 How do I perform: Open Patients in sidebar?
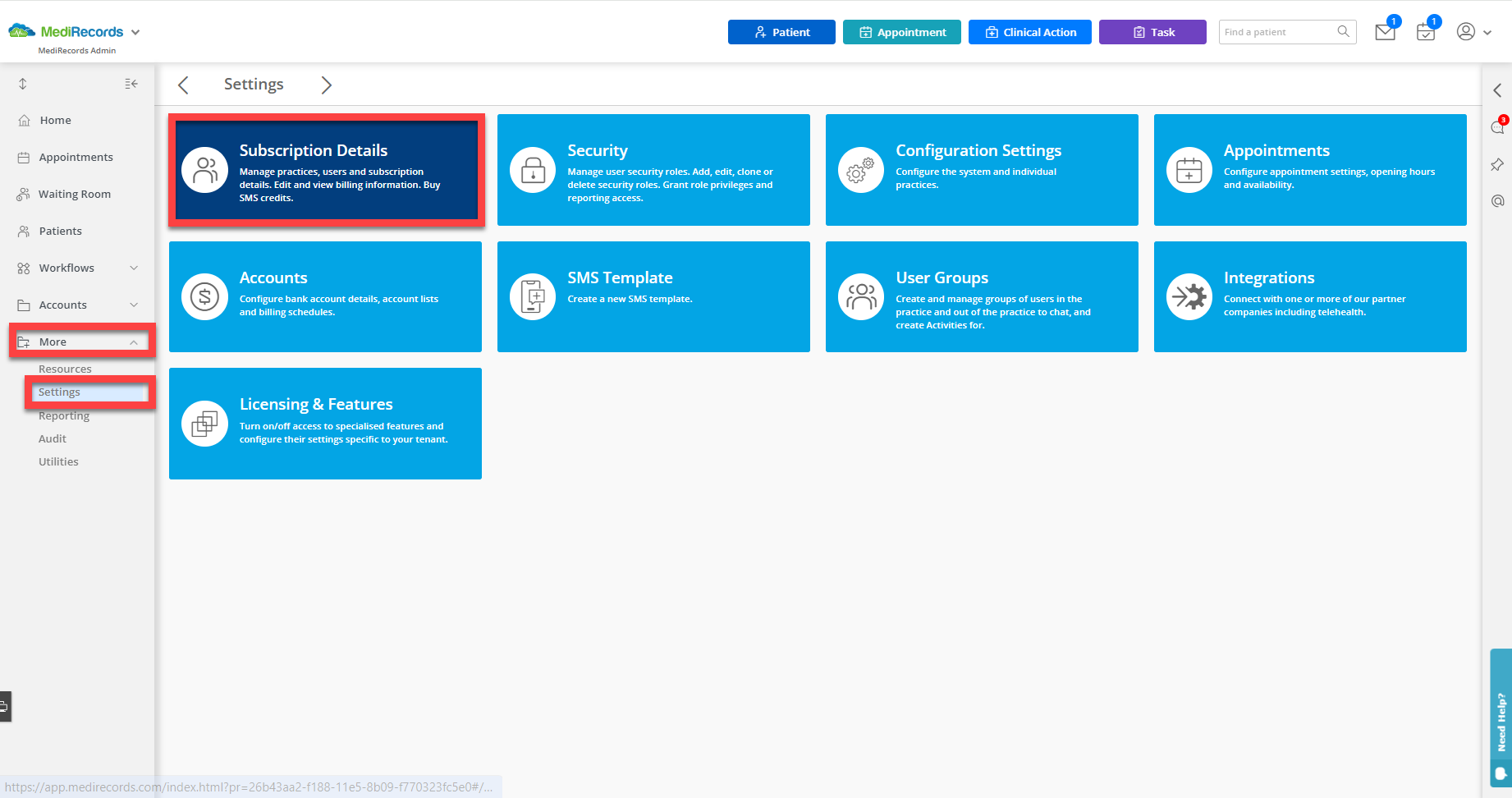pos(60,231)
